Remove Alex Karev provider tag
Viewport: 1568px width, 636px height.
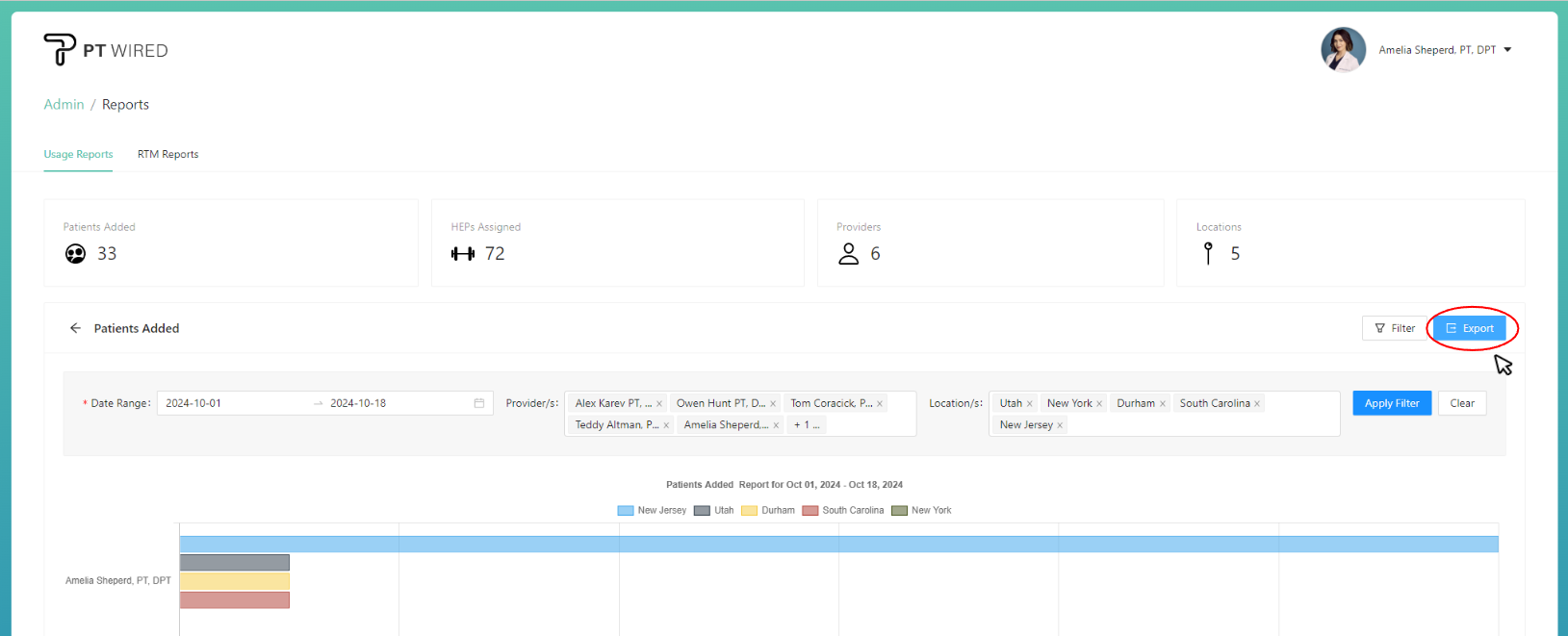tap(659, 404)
